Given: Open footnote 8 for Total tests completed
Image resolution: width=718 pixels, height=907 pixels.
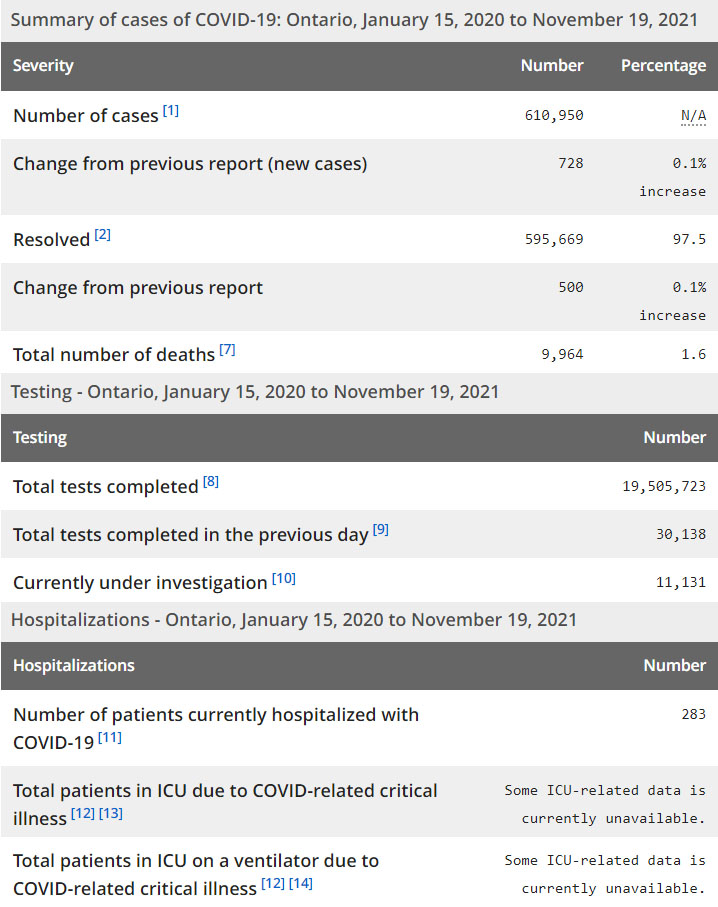Looking at the screenshot, I should click(211, 482).
